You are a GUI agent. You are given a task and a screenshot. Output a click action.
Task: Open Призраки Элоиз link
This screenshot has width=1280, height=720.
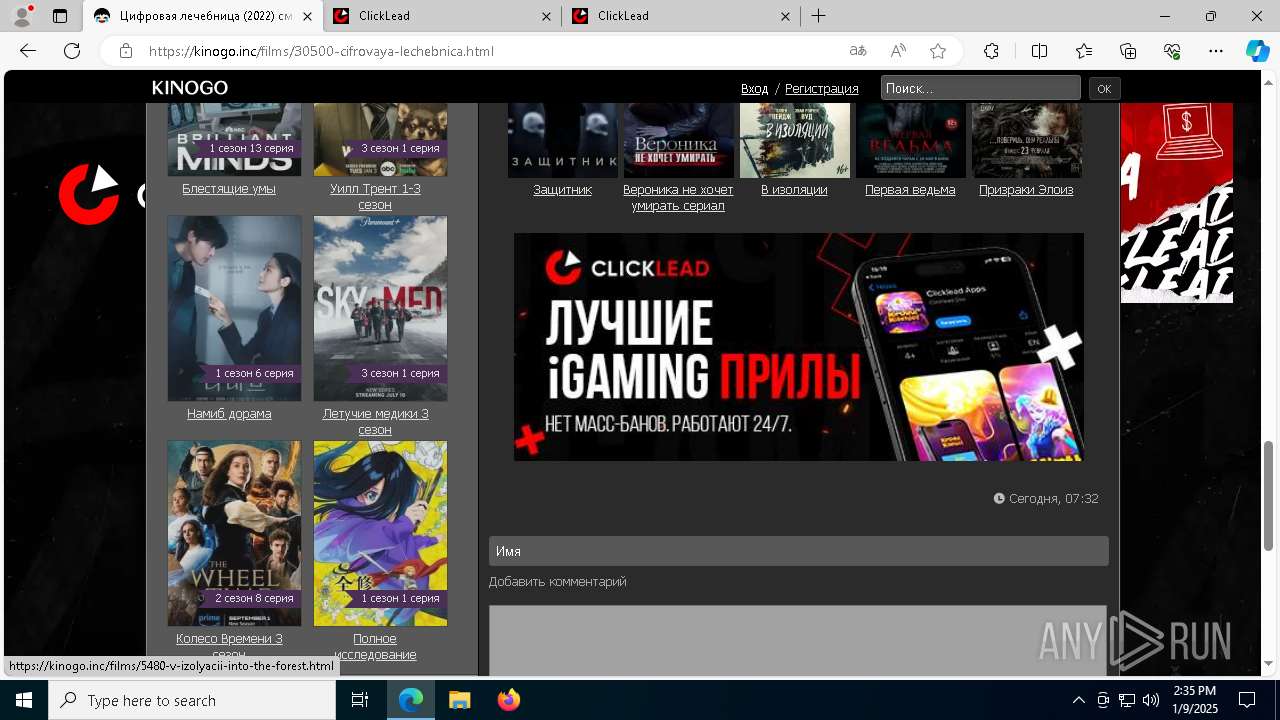(x=1026, y=190)
